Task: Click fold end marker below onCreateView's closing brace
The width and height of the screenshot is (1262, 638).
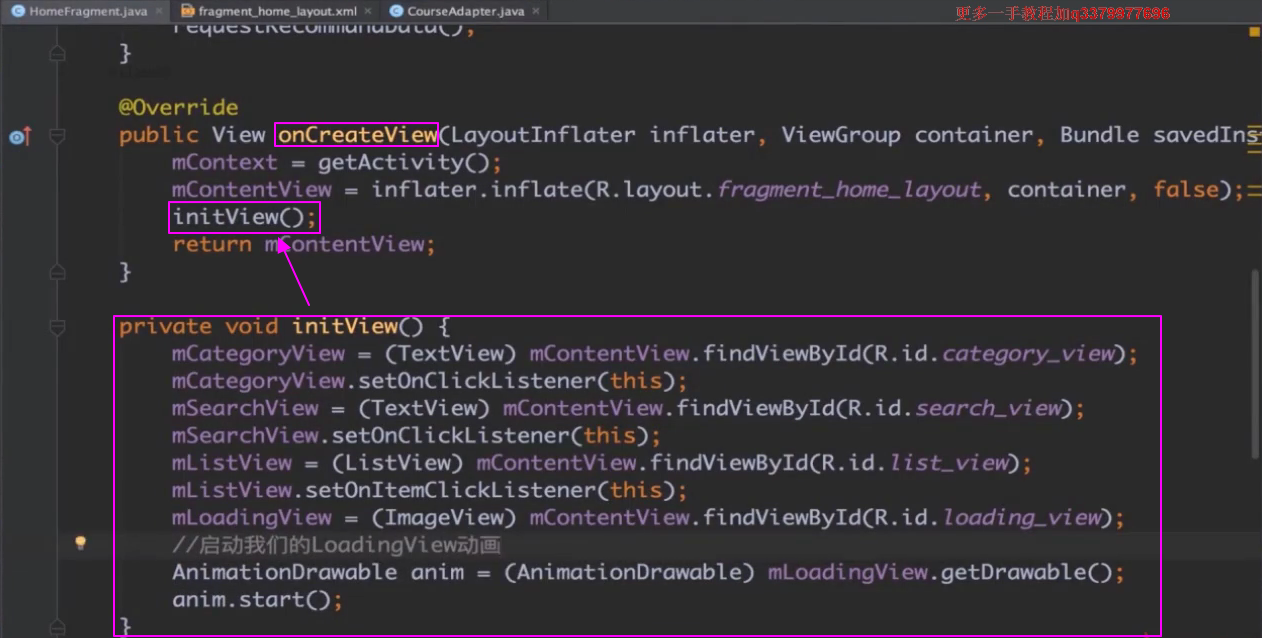Action: coord(57,271)
